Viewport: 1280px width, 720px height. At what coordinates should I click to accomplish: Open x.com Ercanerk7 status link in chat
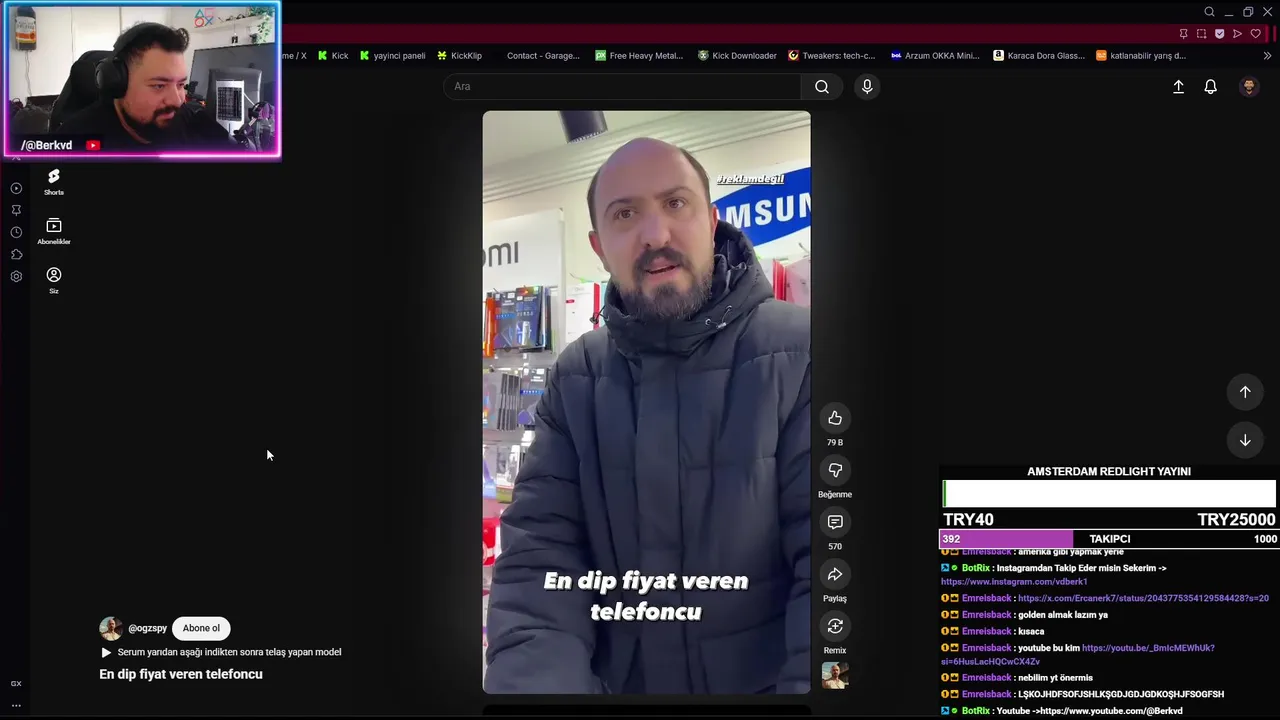[x=1143, y=599]
